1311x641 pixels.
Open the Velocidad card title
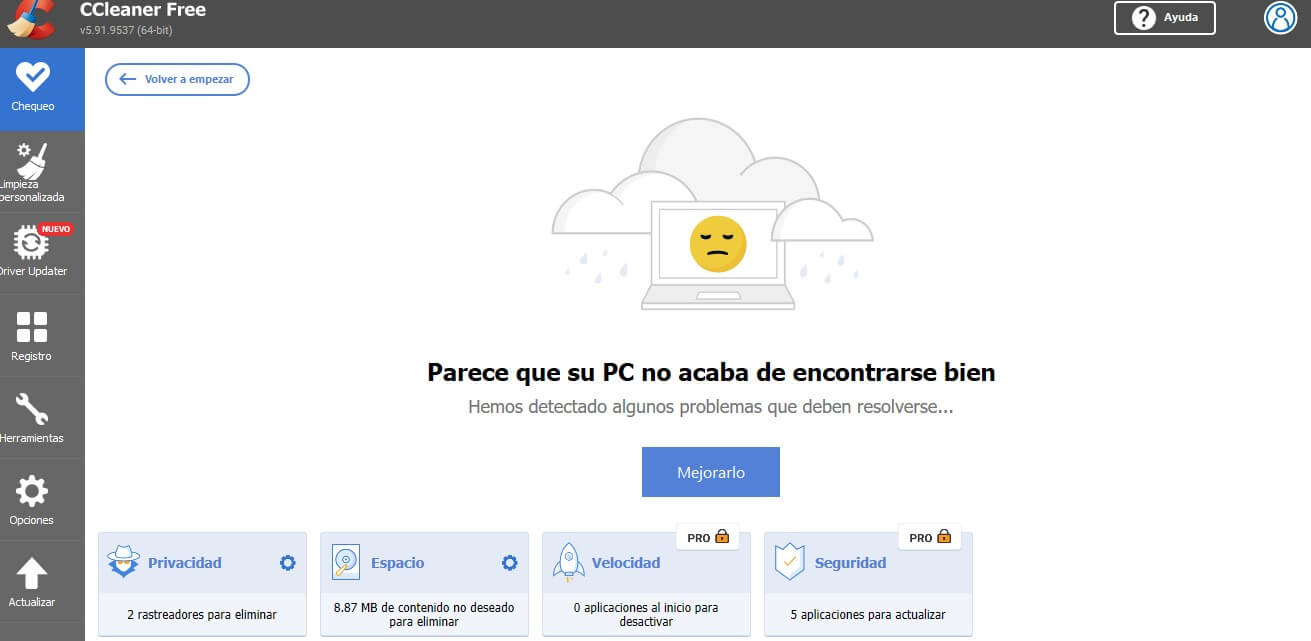[x=626, y=563]
